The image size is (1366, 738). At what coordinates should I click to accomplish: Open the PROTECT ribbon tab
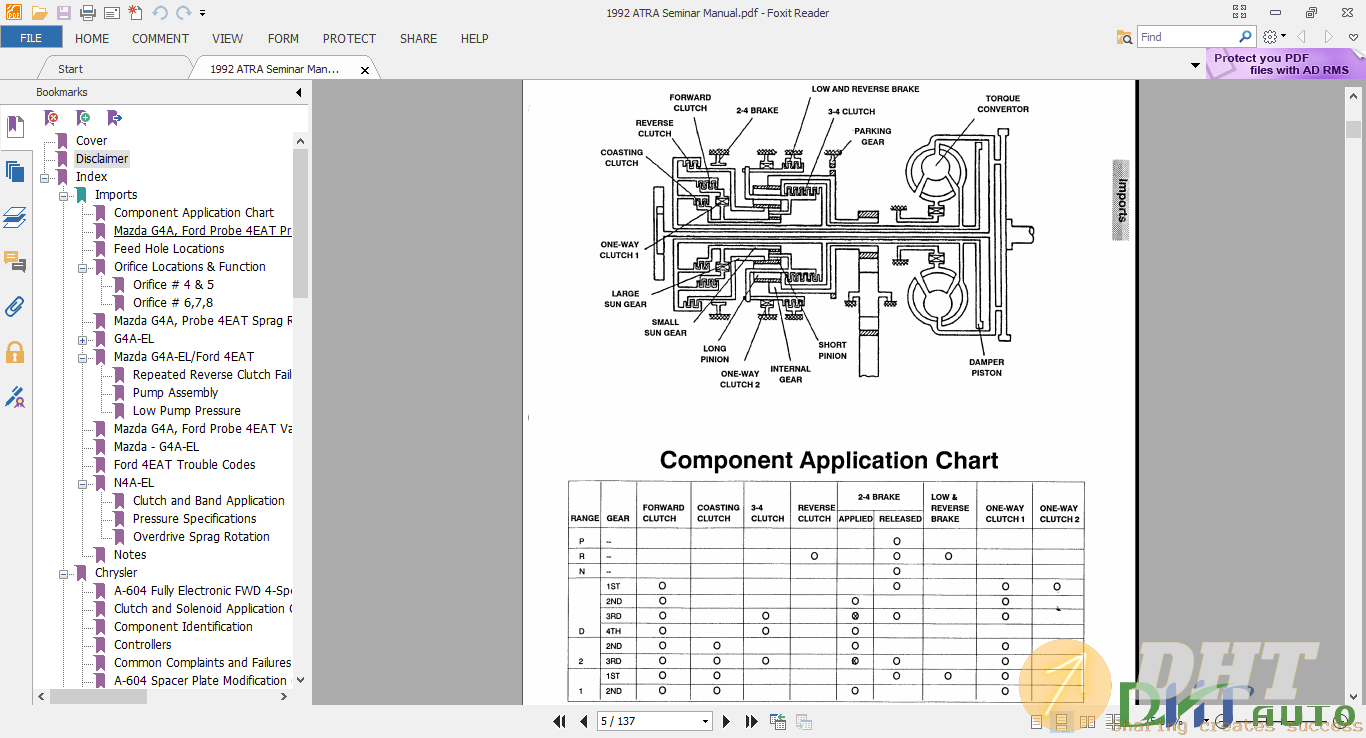(x=349, y=38)
